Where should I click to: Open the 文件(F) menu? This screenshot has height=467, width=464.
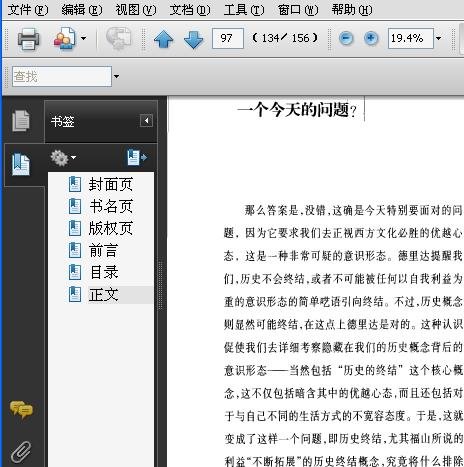(28, 10)
